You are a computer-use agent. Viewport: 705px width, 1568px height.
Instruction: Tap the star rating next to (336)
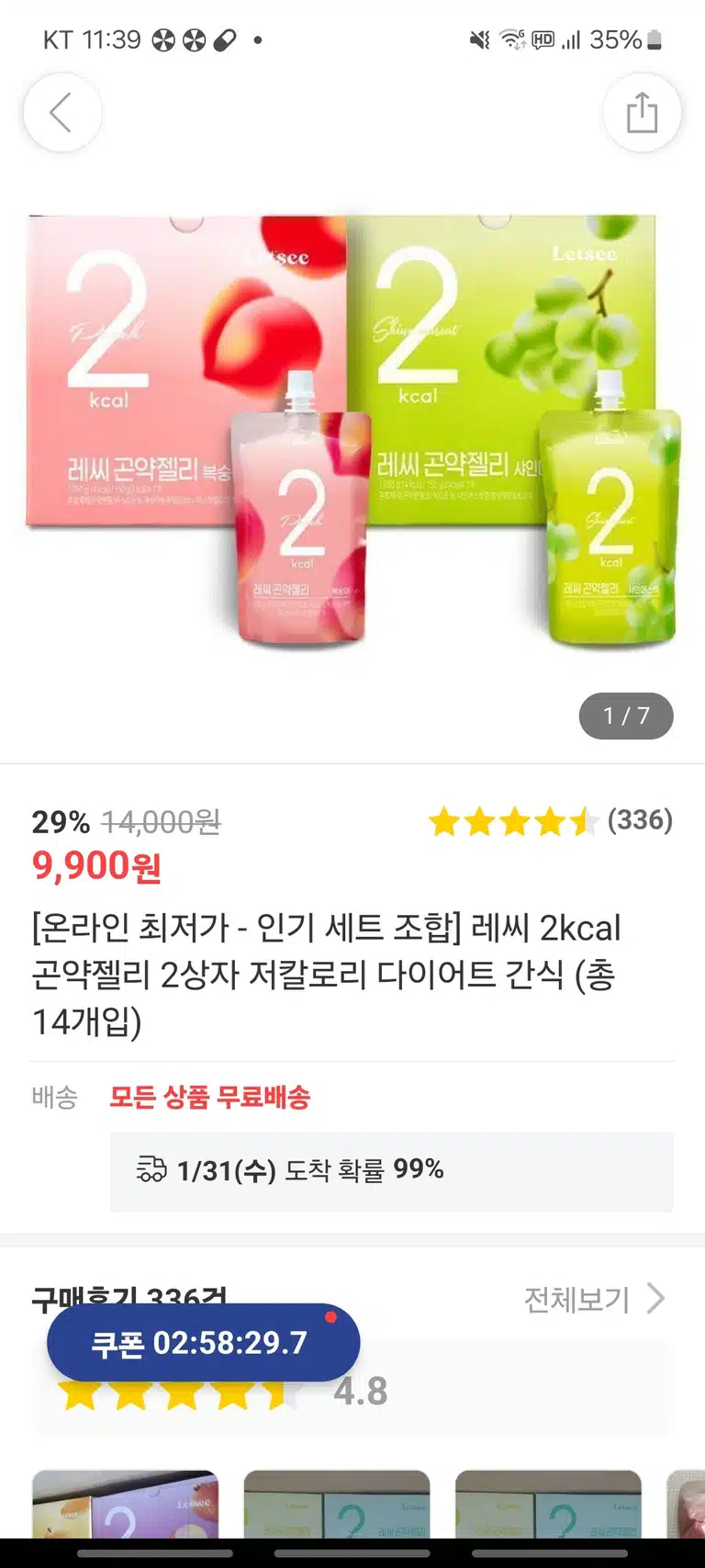(513, 821)
